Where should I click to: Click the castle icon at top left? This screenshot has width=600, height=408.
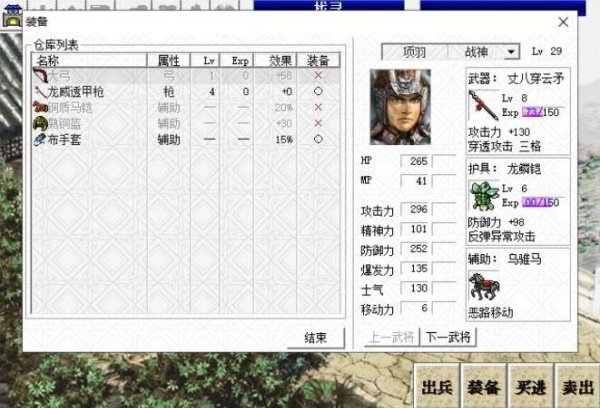tap(12, 16)
